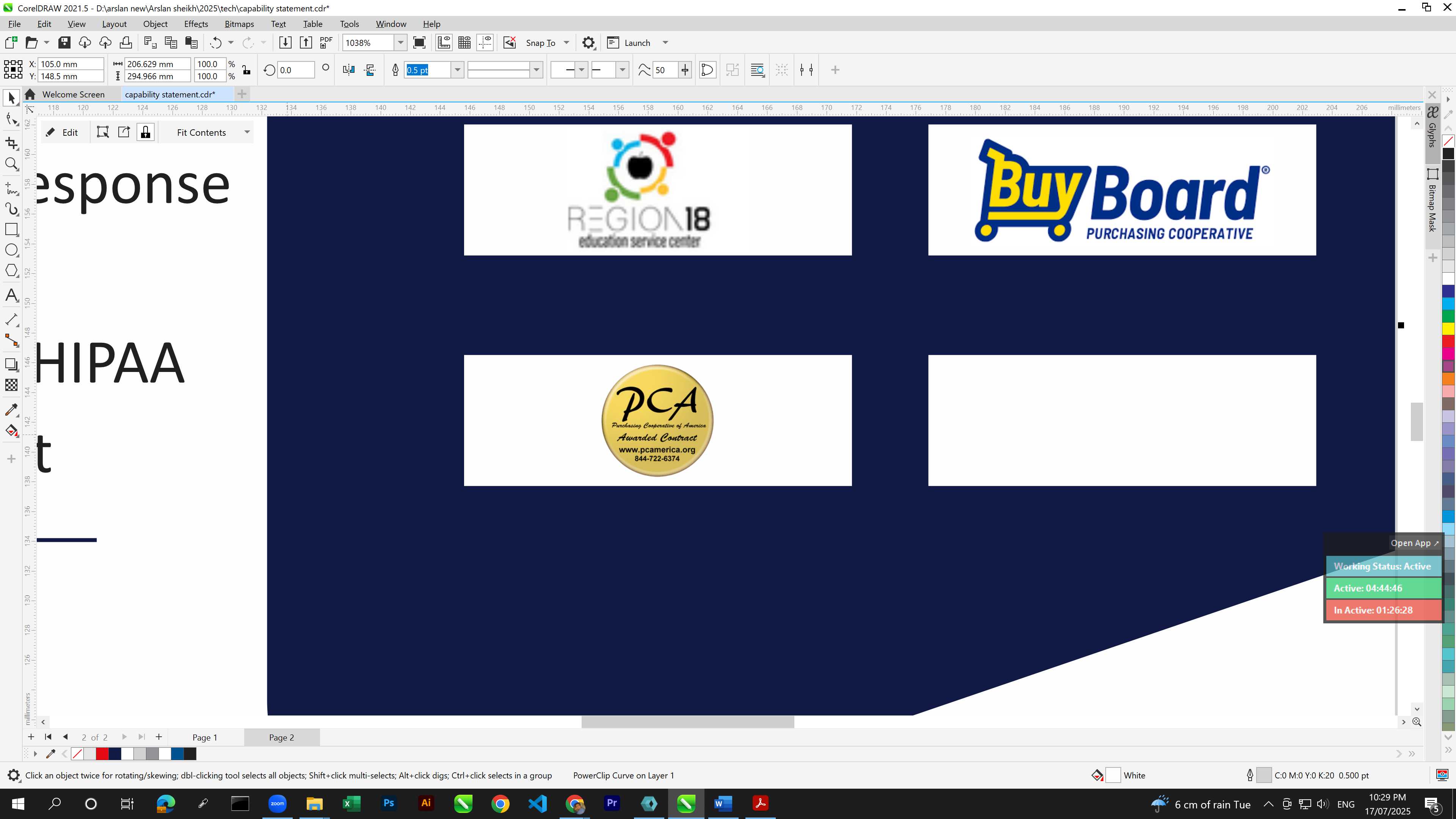
Task: Pick the dark navy document palette swatch
Action: click(x=115, y=753)
